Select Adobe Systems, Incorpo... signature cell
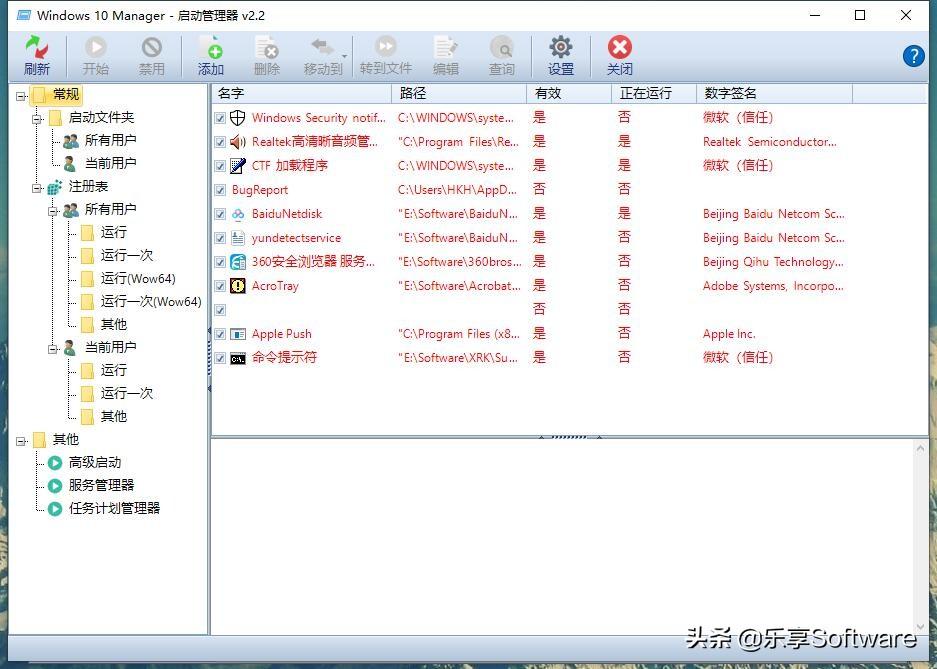The width and height of the screenshot is (937, 669). [773, 286]
